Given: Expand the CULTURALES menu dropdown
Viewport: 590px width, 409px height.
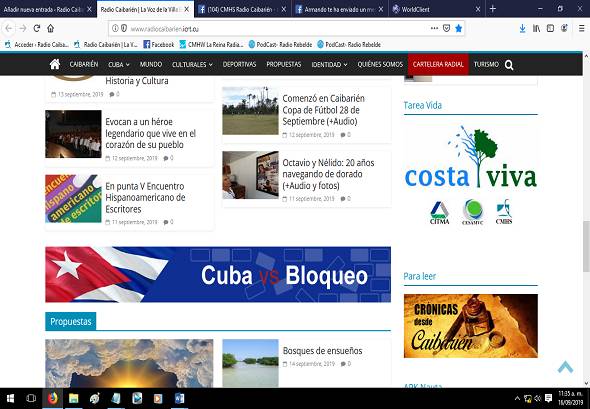Looking at the screenshot, I should point(192,64).
